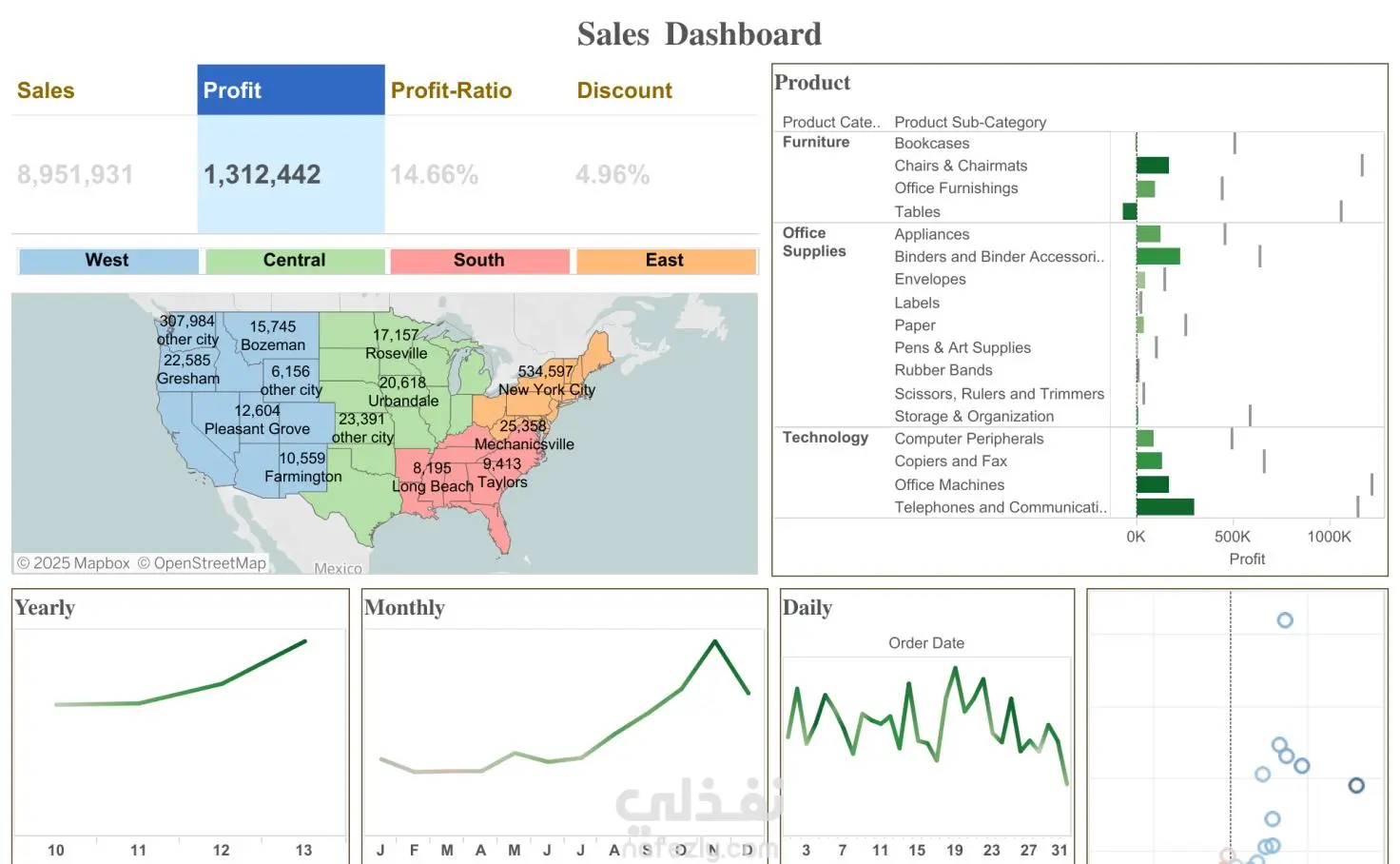Switch to the Sales metric tab
The image size is (1400, 864).
click(103, 90)
